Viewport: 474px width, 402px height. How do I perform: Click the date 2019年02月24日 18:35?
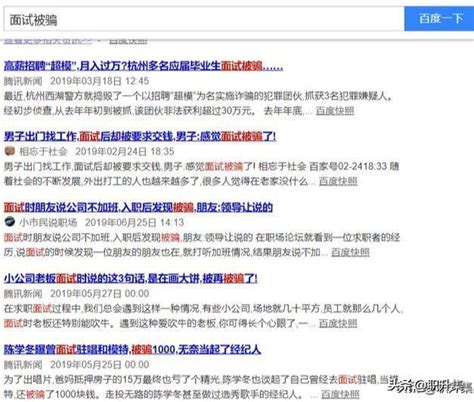125,151
